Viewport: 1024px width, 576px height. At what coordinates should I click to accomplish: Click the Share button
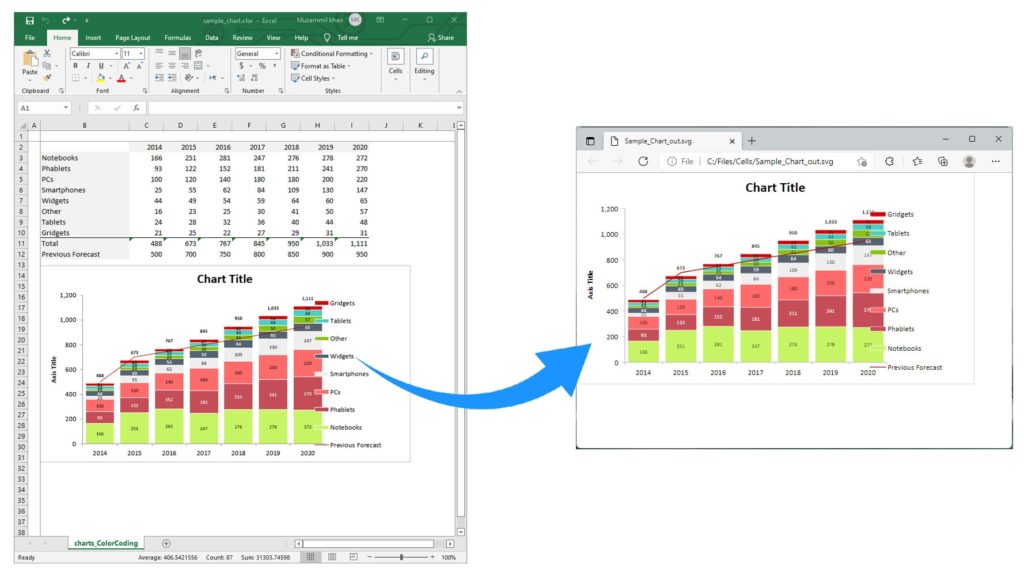tap(443, 37)
